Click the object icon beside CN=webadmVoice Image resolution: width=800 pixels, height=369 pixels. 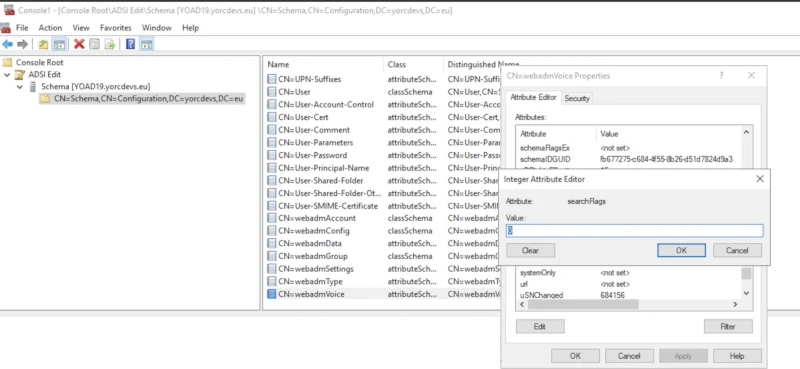tap(271, 294)
